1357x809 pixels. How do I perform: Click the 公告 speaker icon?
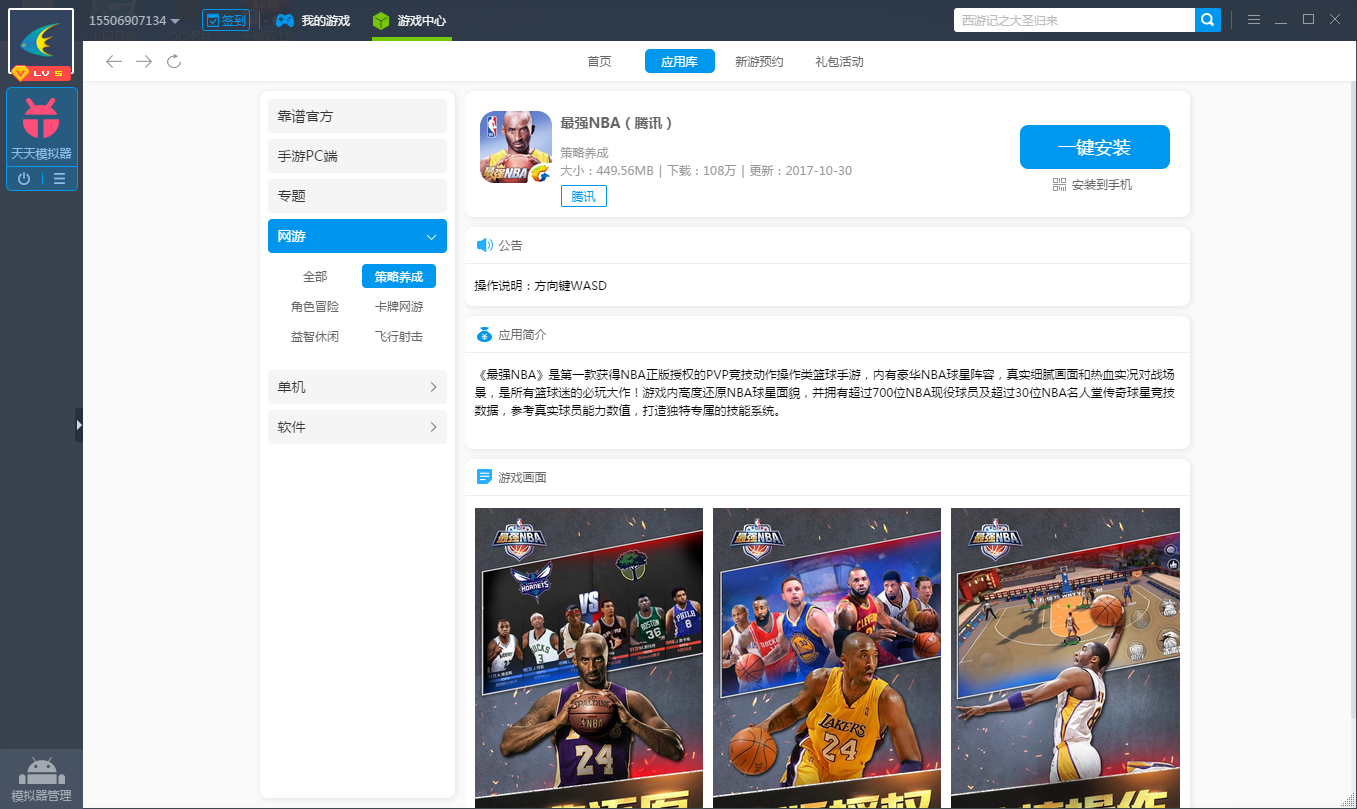pos(485,245)
